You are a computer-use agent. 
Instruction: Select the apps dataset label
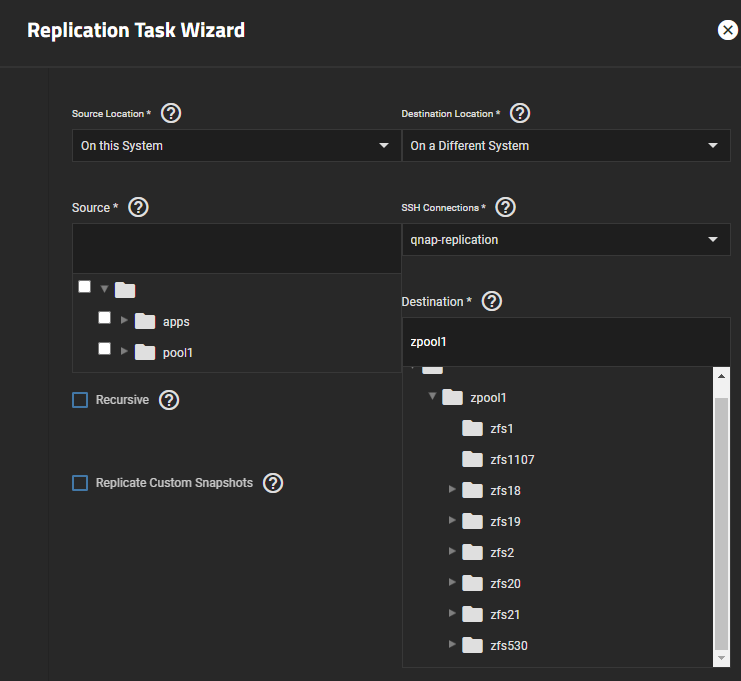tap(176, 322)
